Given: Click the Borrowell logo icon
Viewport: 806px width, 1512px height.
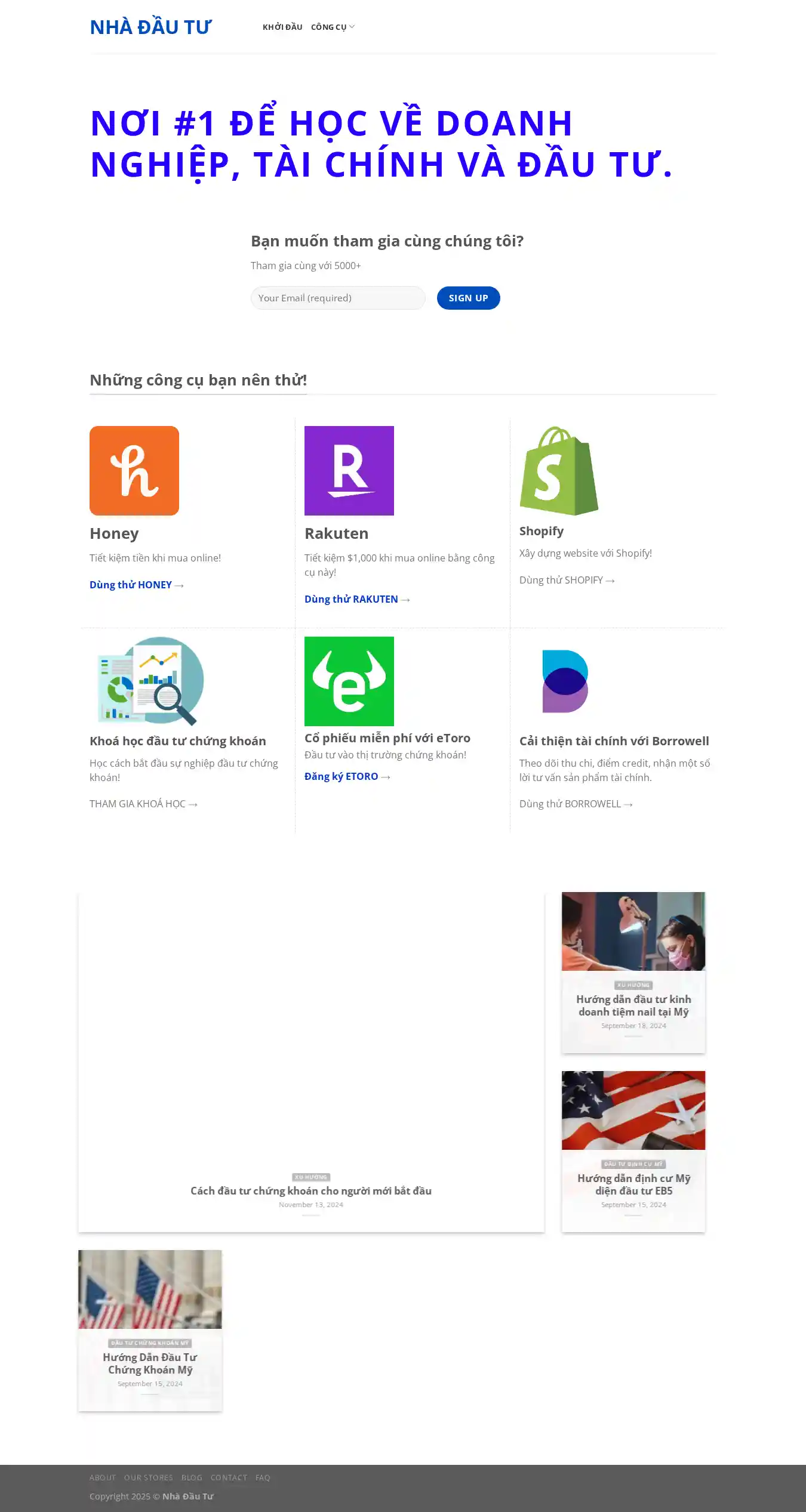Looking at the screenshot, I should [565, 681].
